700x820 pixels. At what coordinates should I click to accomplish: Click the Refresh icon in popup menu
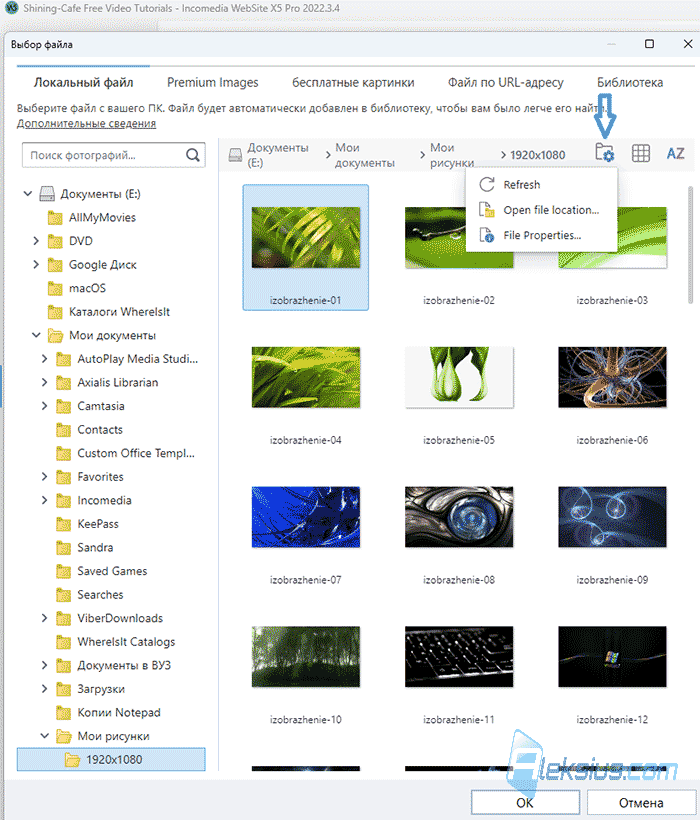point(487,184)
